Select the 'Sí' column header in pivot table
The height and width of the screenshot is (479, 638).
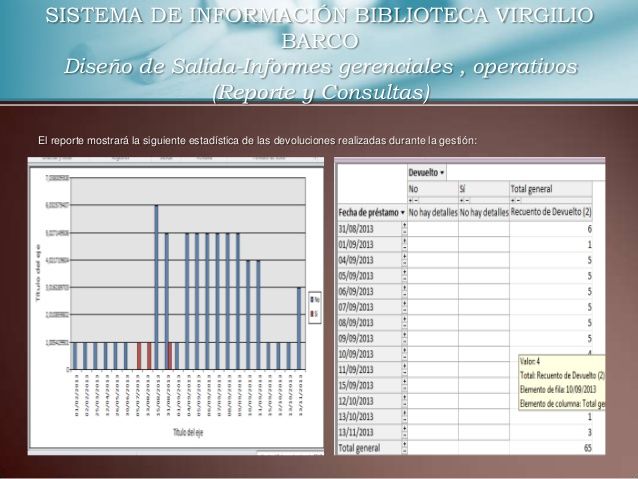coord(484,189)
